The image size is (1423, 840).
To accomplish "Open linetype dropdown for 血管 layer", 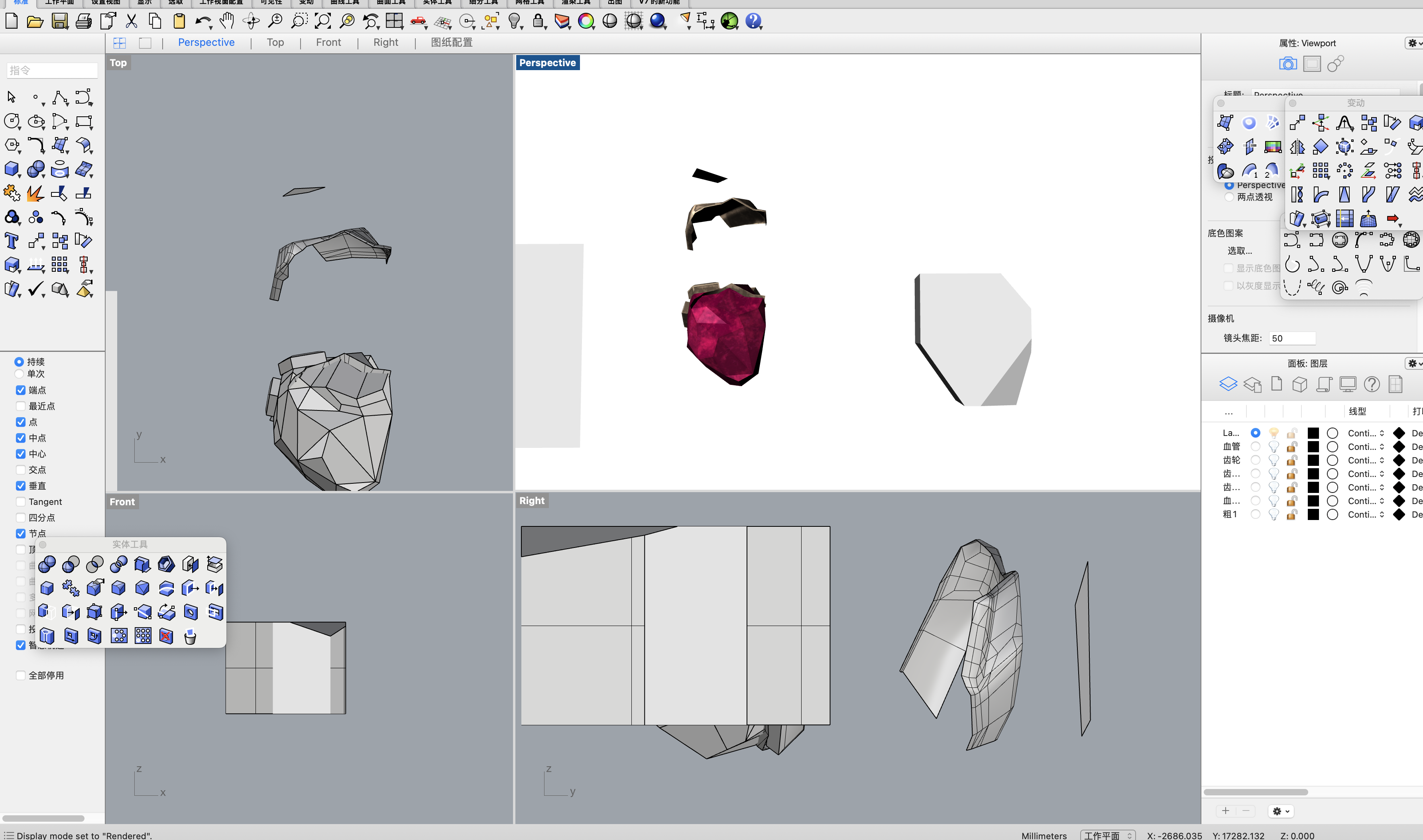I will pos(1366,447).
